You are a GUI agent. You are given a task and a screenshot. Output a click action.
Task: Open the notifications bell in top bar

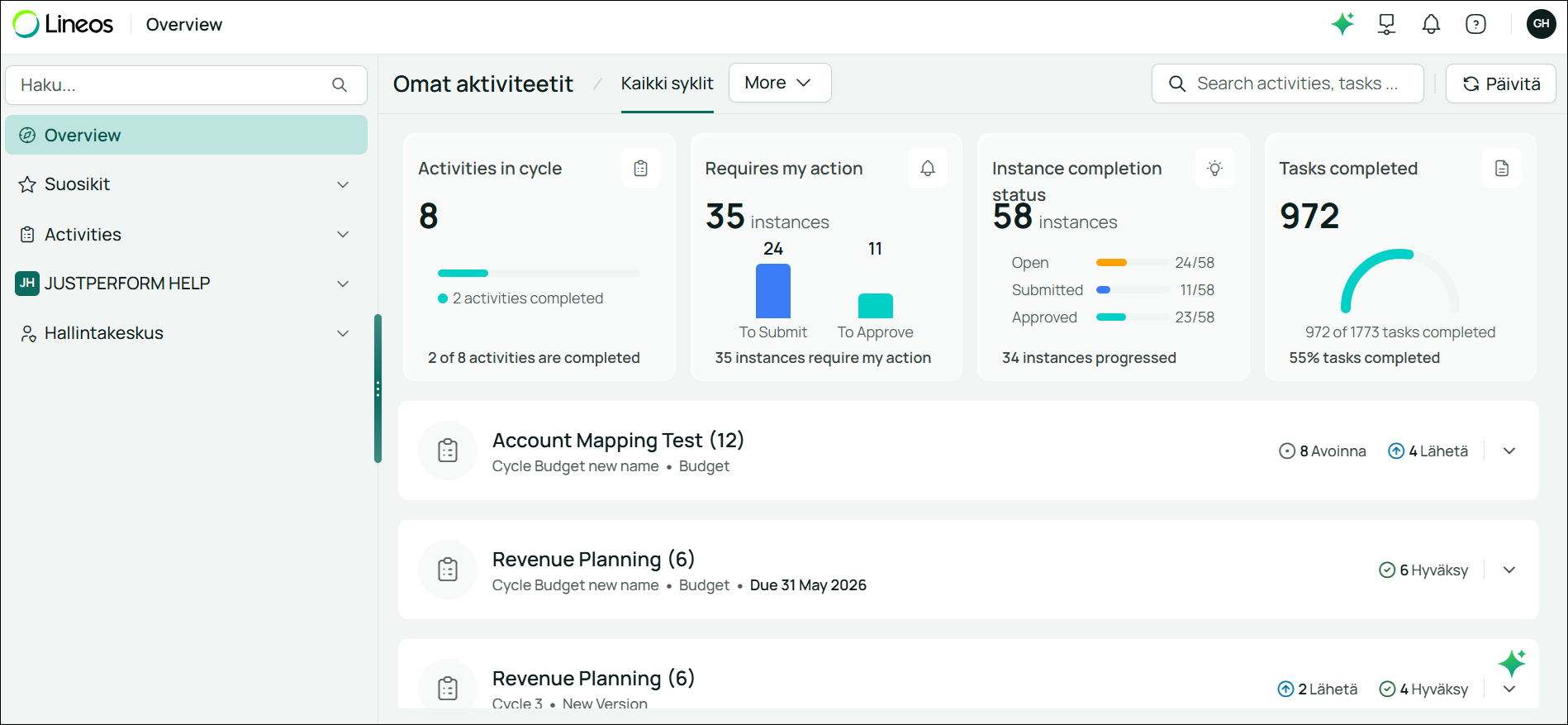1431,24
